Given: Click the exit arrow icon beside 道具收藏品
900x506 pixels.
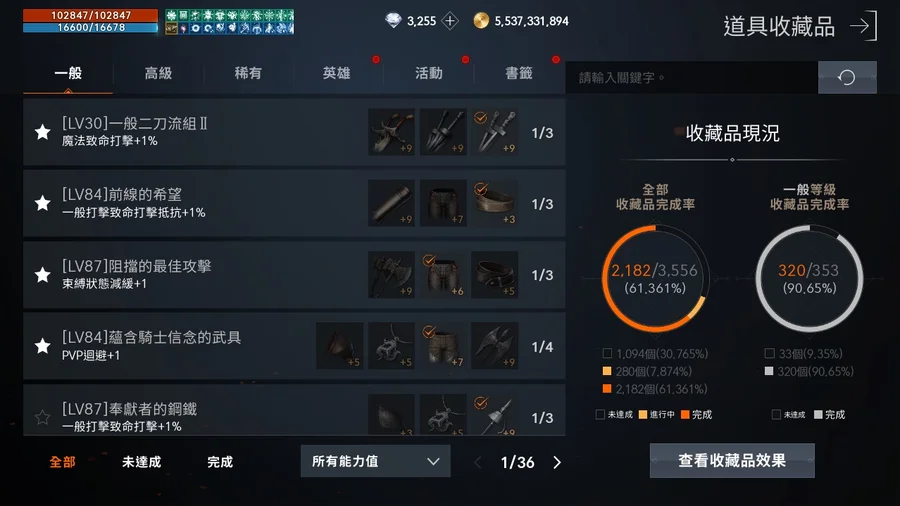Looking at the screenshot, I should point(864,26).
